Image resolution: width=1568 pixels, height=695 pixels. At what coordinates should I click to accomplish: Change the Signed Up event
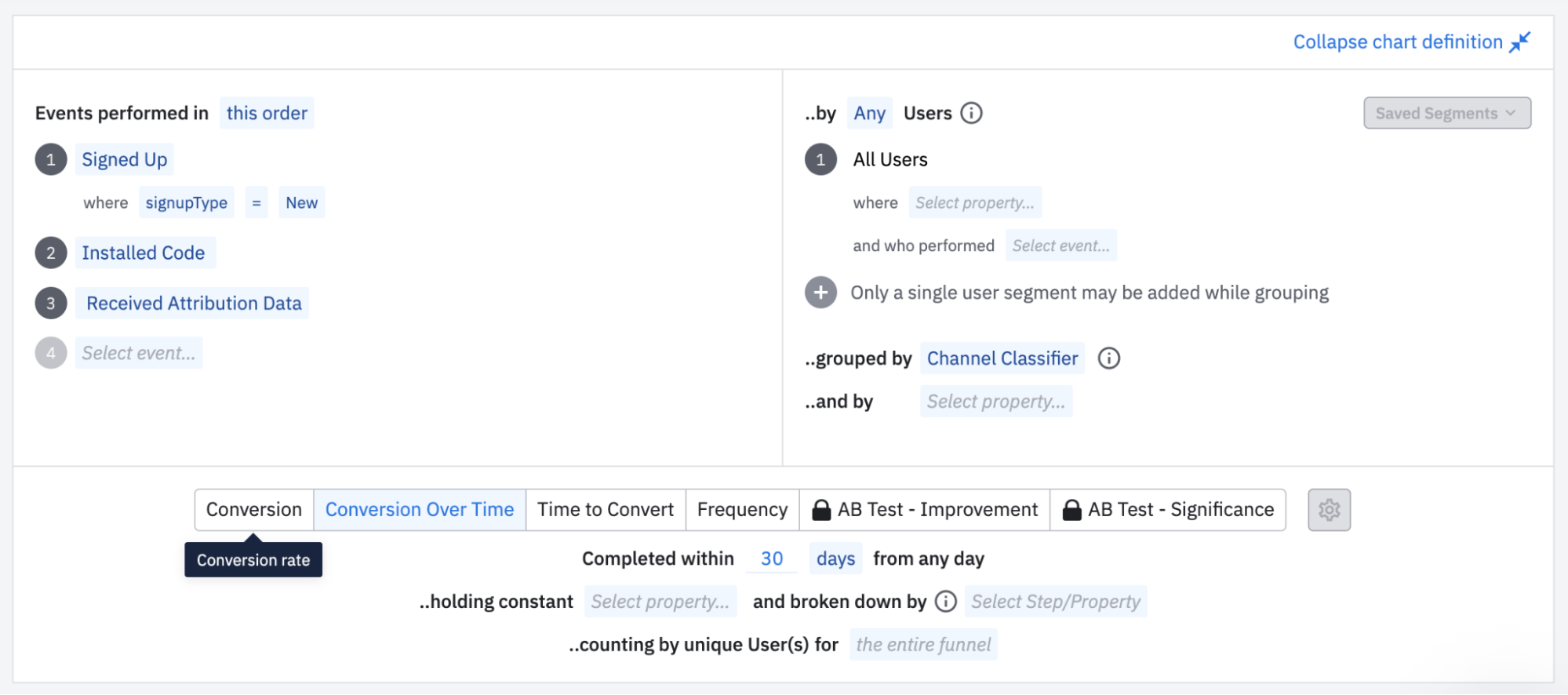tap(125, 160)
